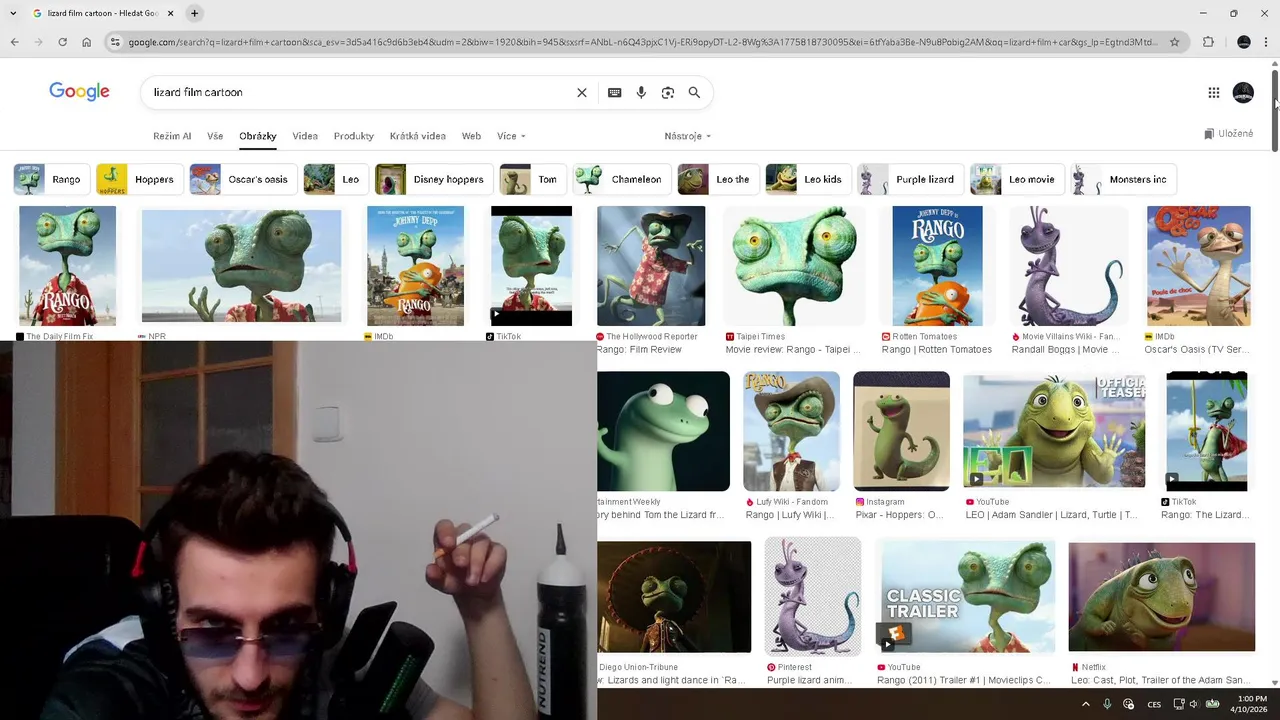1280x720 pixels.
Task: Reload the current page
Action: [62, 42]
